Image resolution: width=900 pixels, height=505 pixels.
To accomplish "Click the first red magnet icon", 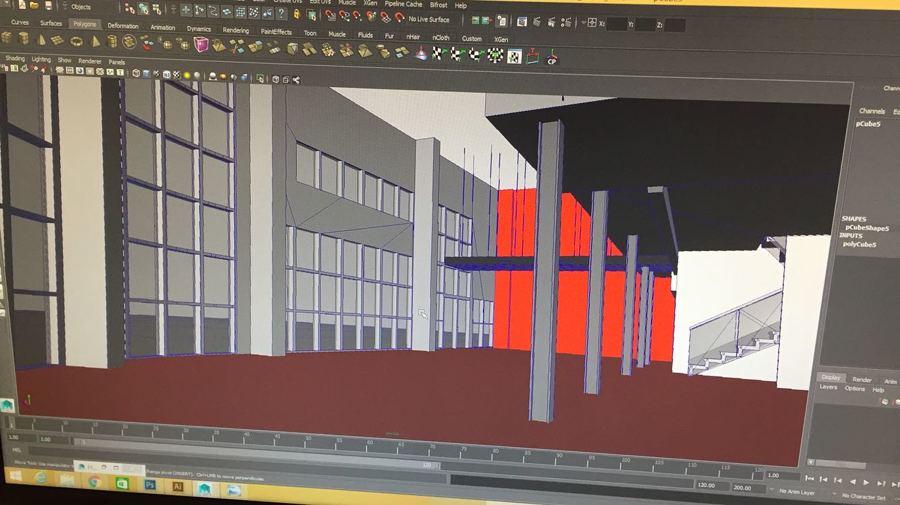I will (x=331, y=14).
